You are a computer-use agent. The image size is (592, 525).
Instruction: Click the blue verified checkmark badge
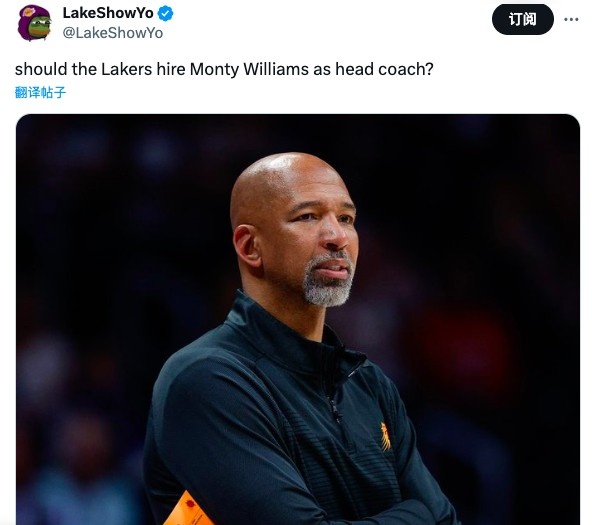point(165,14)
